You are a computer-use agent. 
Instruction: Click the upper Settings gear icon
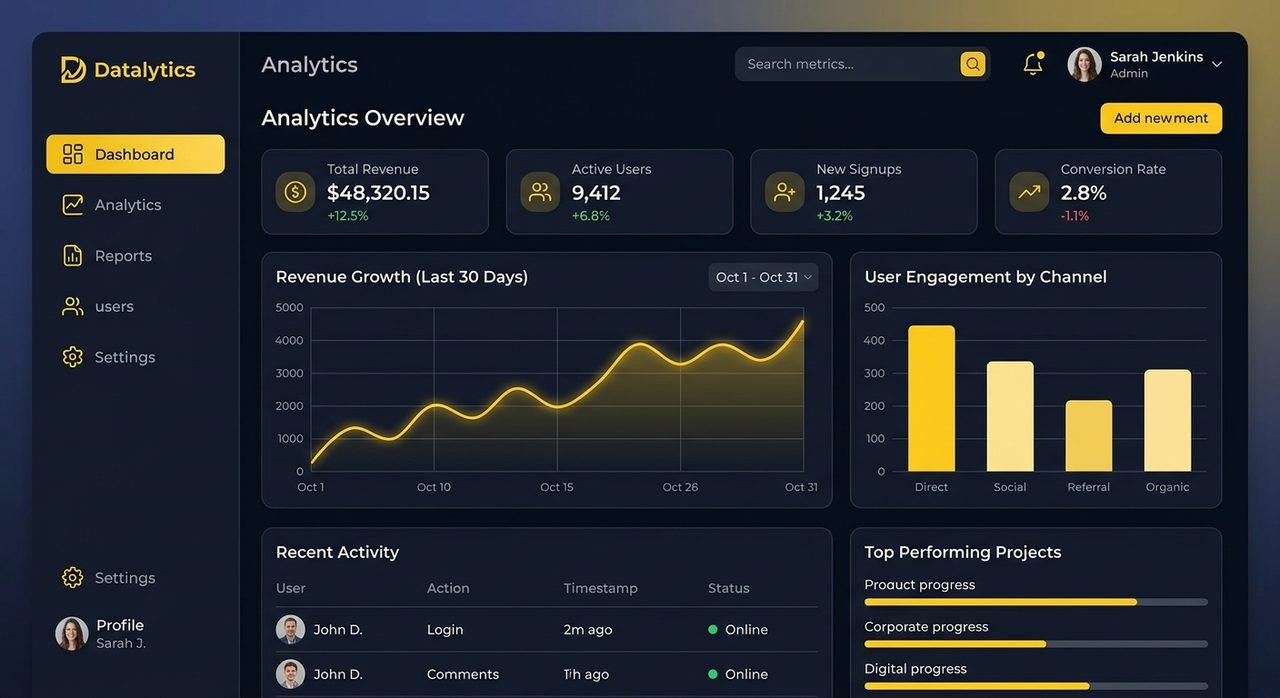click(x=73, y=357)
